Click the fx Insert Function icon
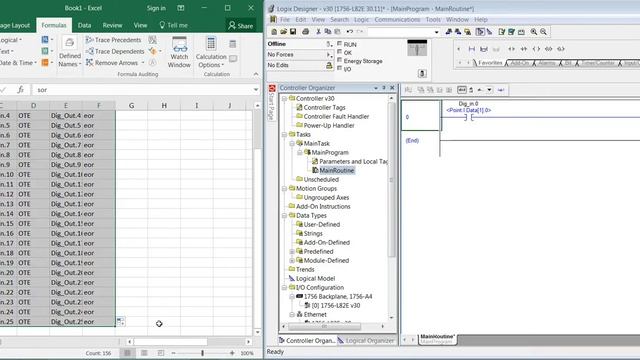Viewport: 640px width, 360px height. tap(20, 90)
